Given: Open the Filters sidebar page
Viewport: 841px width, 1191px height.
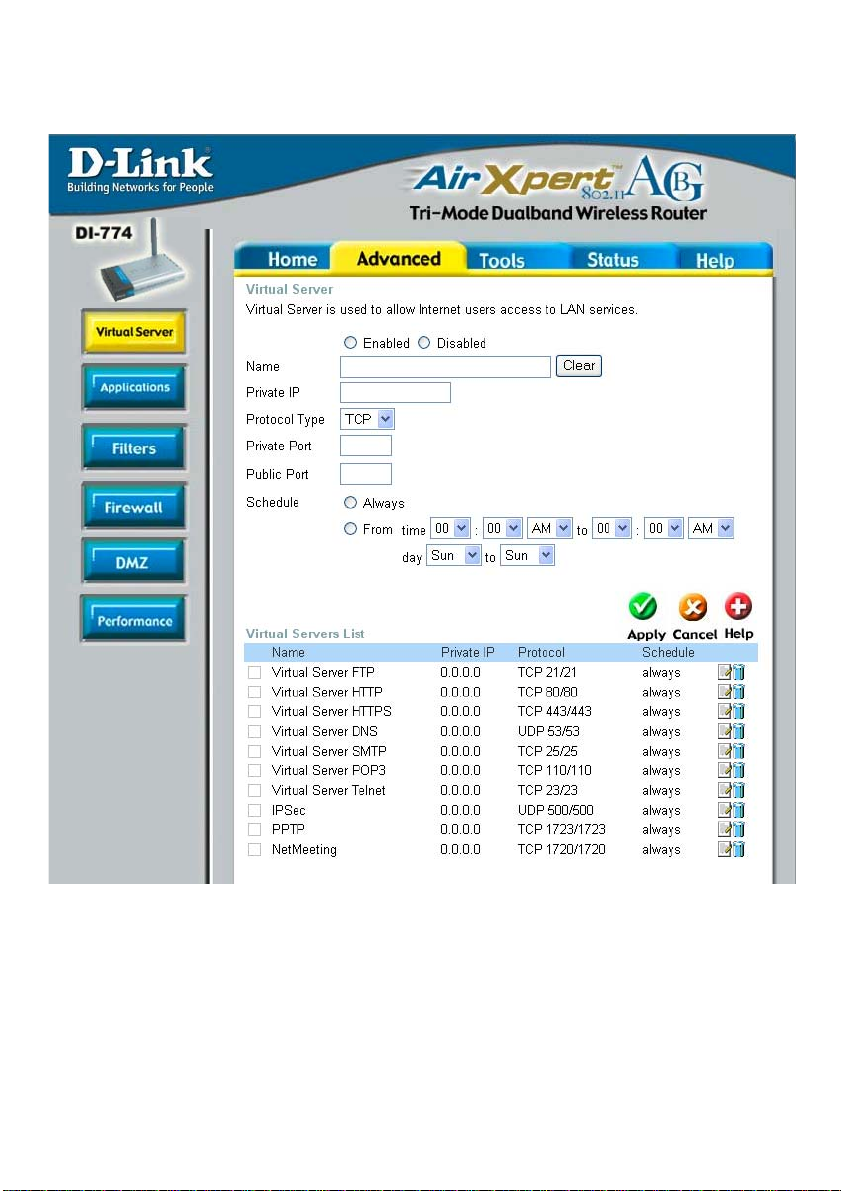Looking at the screenshot, I should tap(134, 448).
